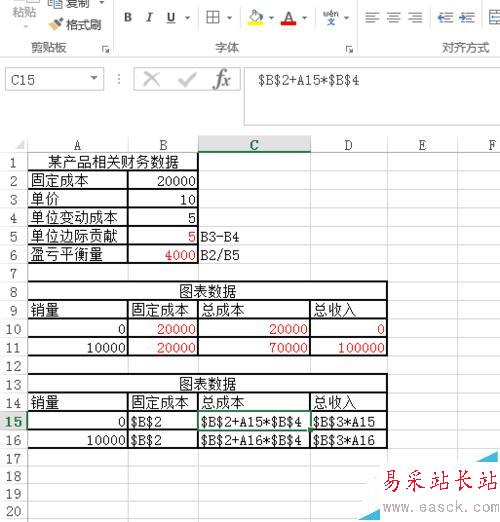Select cell 单位变动成本

pyautogui.click(x=78, y=218)
